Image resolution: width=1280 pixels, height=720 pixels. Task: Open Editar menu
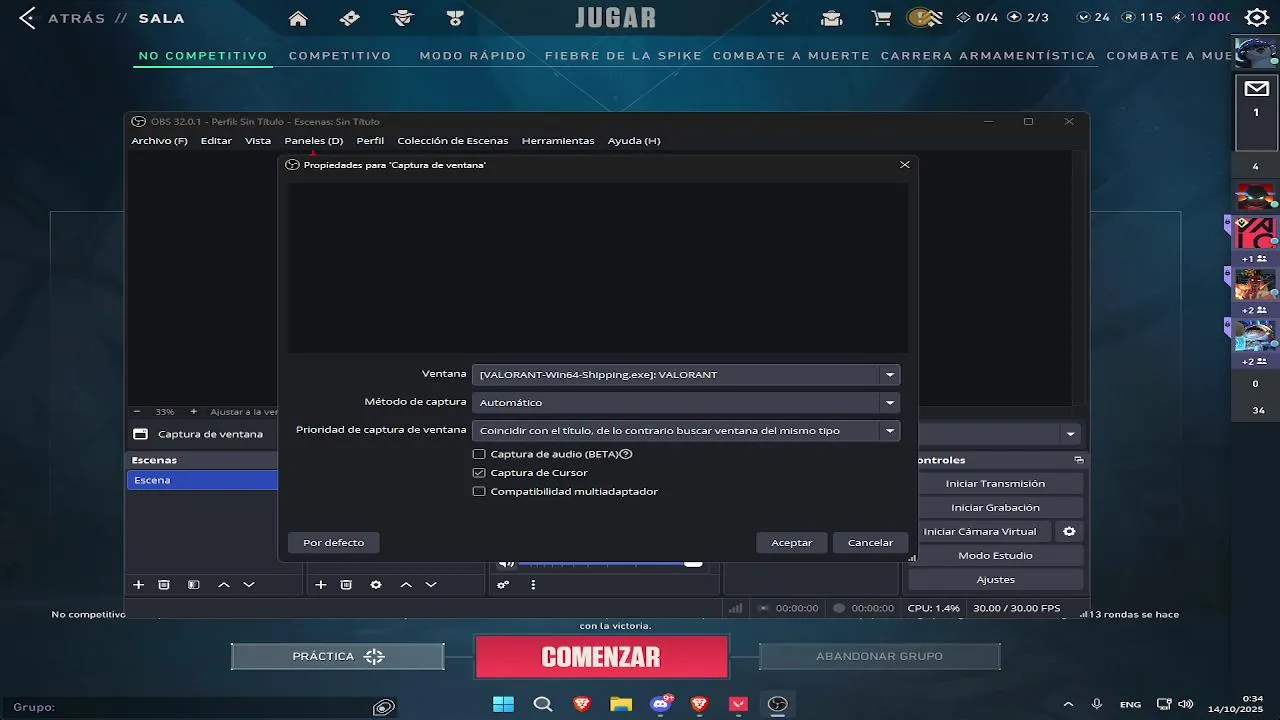coord(216,141)
